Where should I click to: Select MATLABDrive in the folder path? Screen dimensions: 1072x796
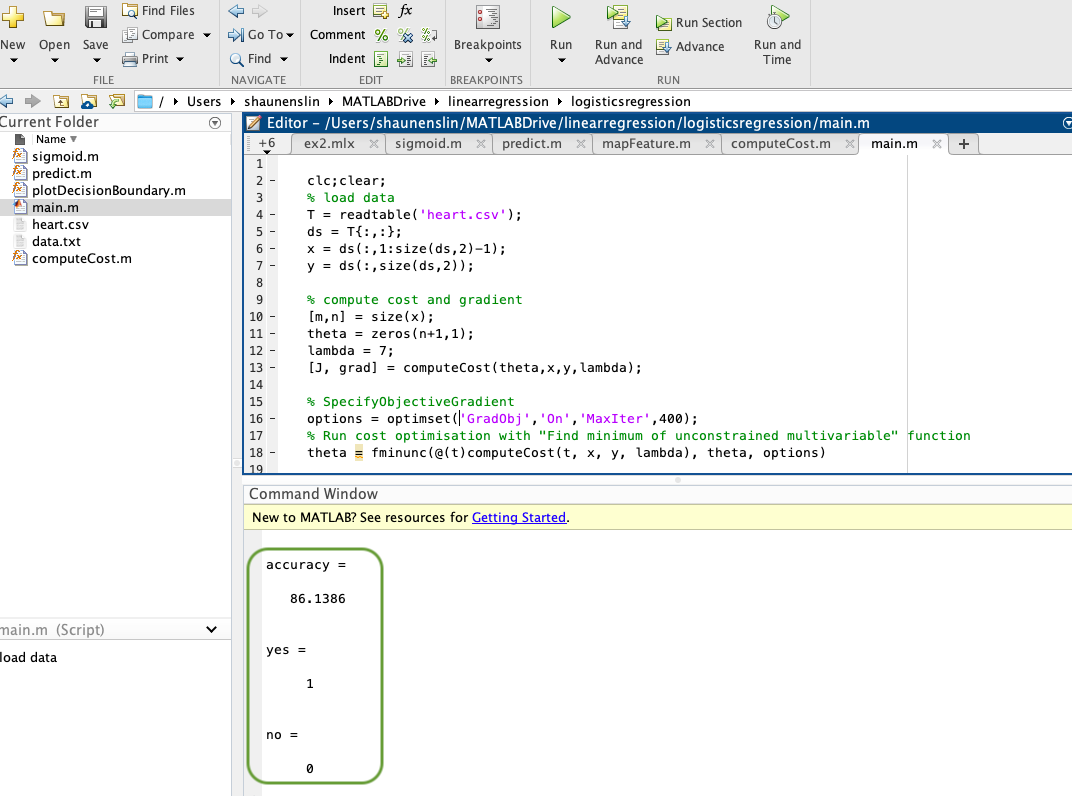click(384, 101)
